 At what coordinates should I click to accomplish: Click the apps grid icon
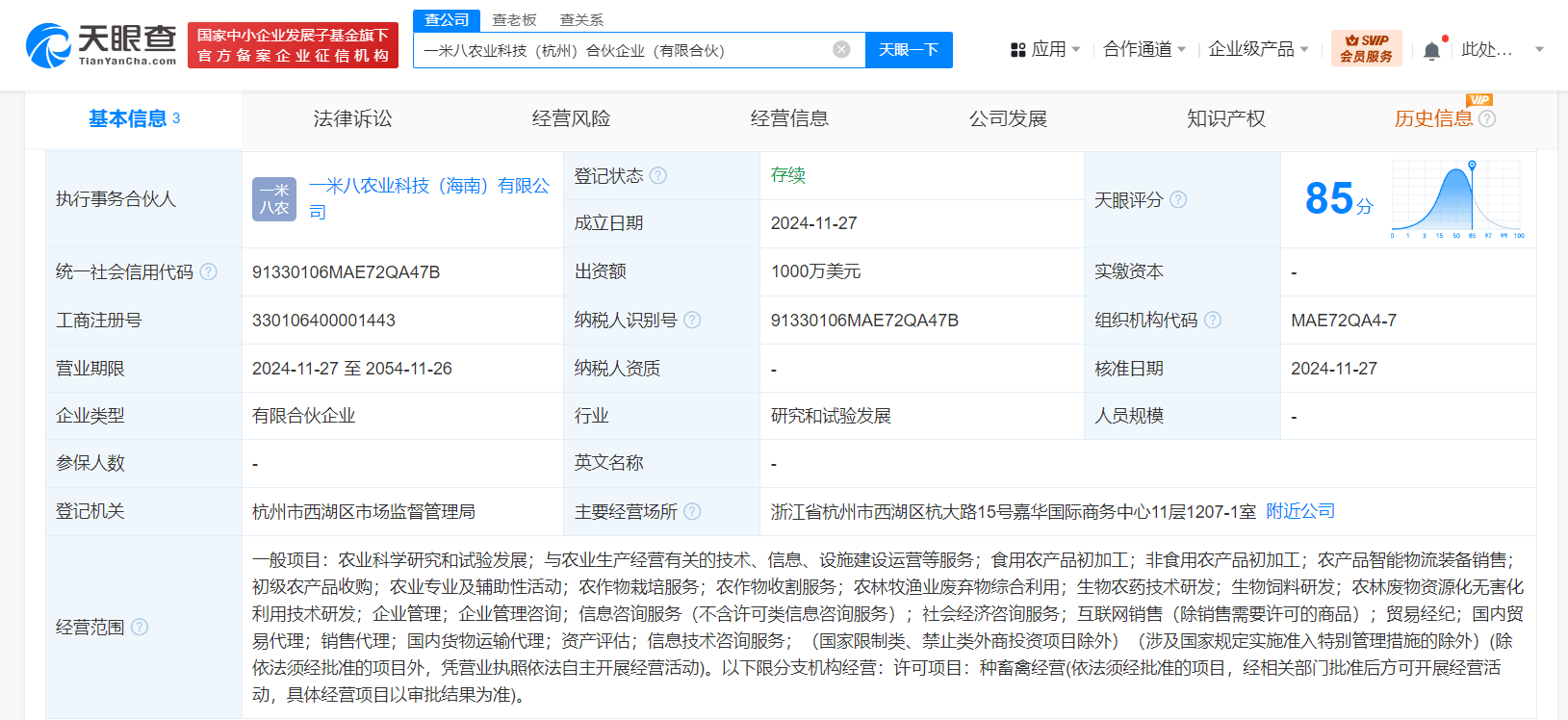click(1017, 49)
